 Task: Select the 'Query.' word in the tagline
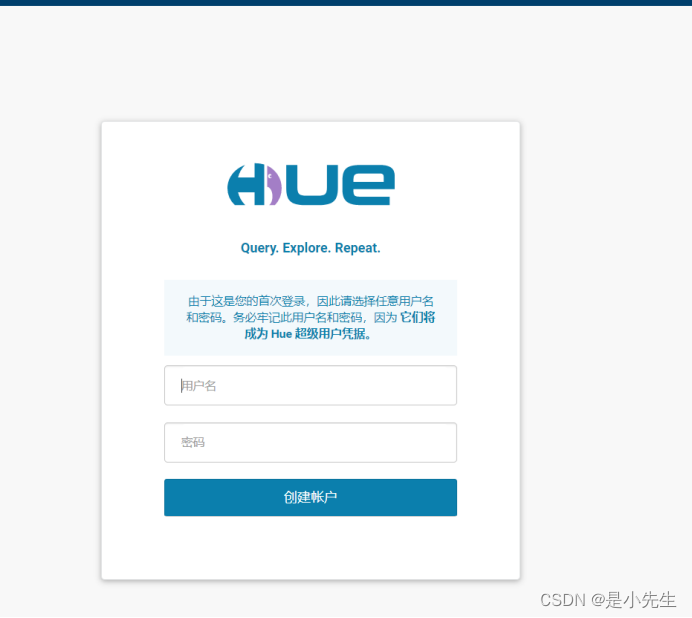click(260, 248)
